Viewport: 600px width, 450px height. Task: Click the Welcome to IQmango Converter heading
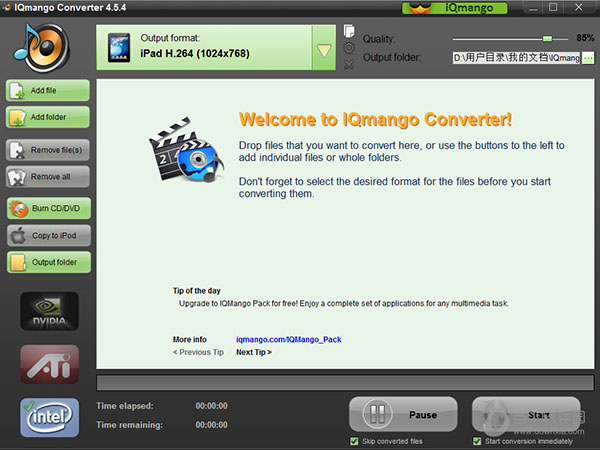tap(375, 119)
